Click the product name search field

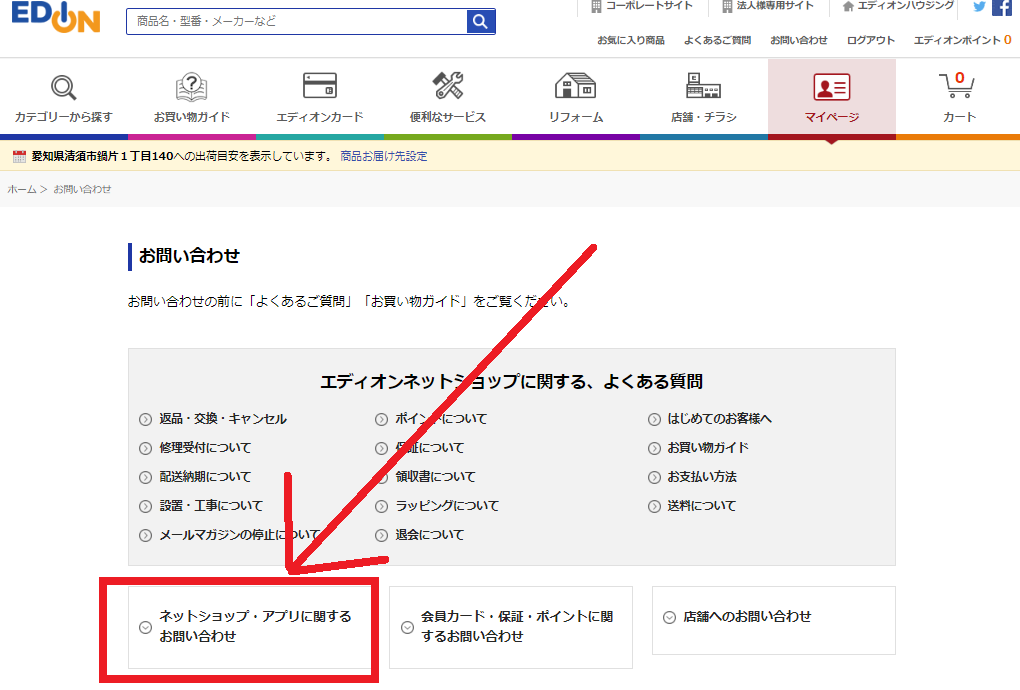[x=296, y=21]
